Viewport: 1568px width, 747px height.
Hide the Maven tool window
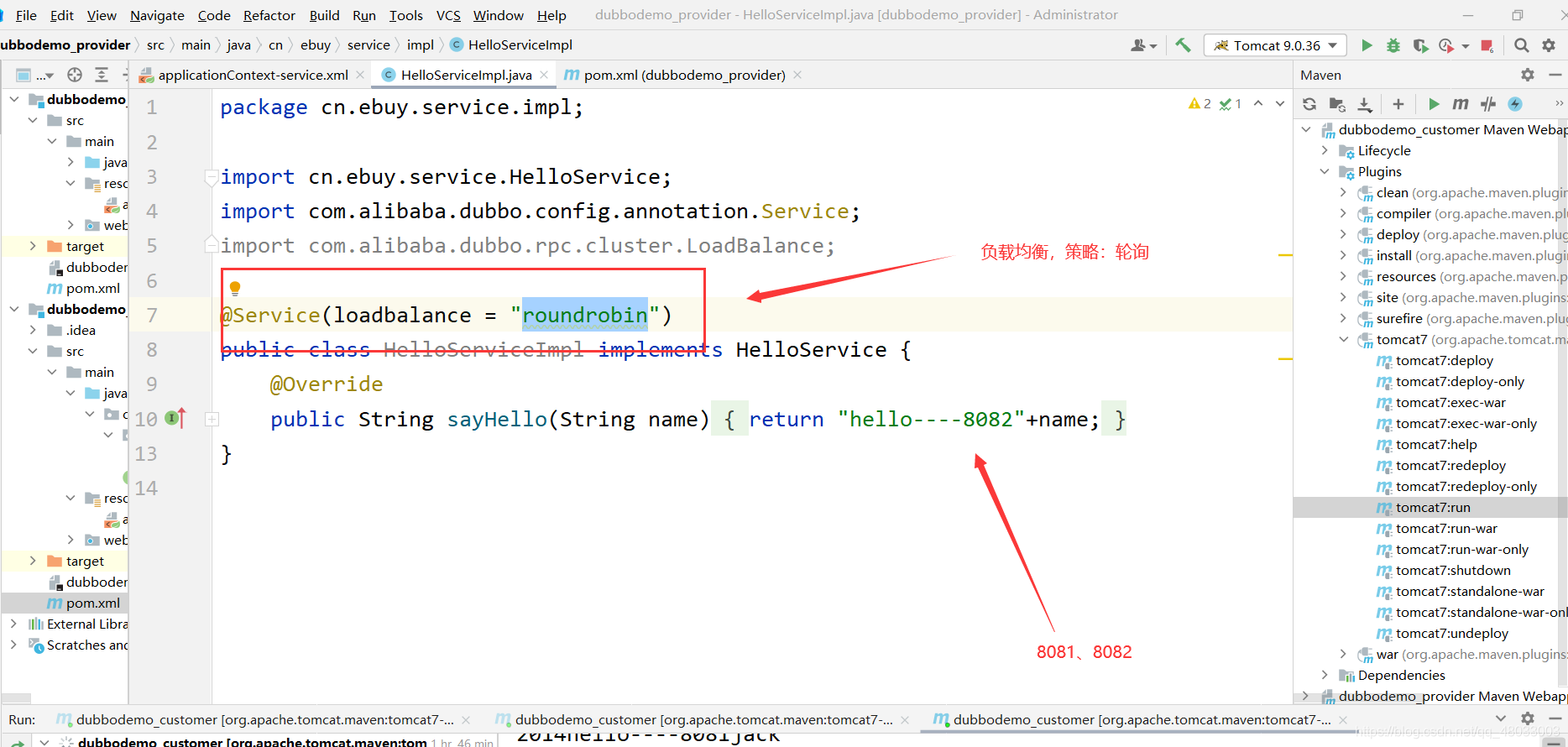pos(1555,75)
